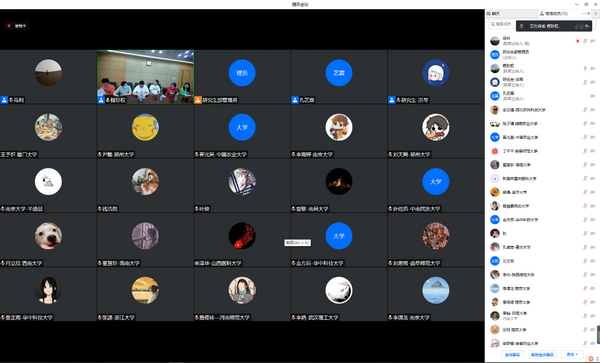
Task: Click the reply arrow in speaking notification bar
Action: point(587,26)
